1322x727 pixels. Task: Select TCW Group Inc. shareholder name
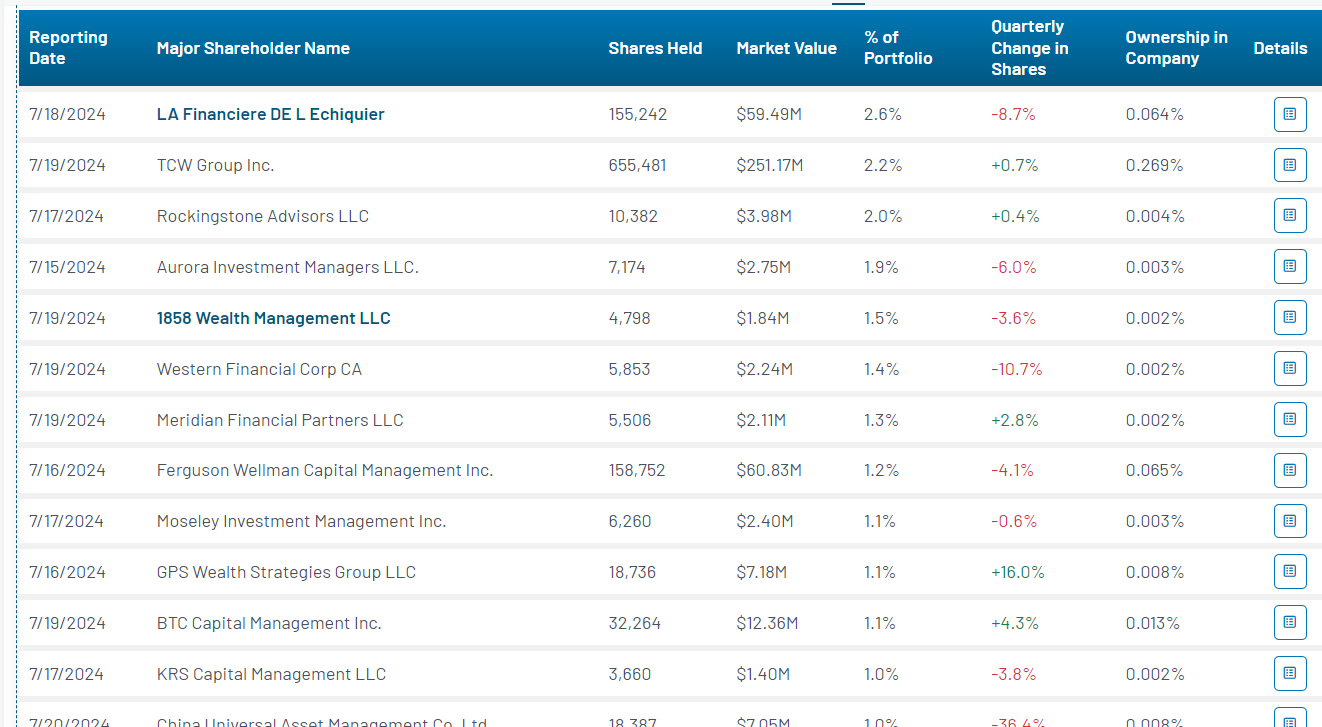click(x=215, y=165)
